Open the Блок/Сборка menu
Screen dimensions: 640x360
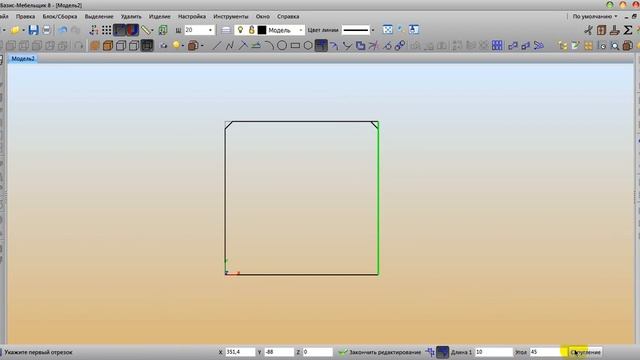[x=60, y=16]
